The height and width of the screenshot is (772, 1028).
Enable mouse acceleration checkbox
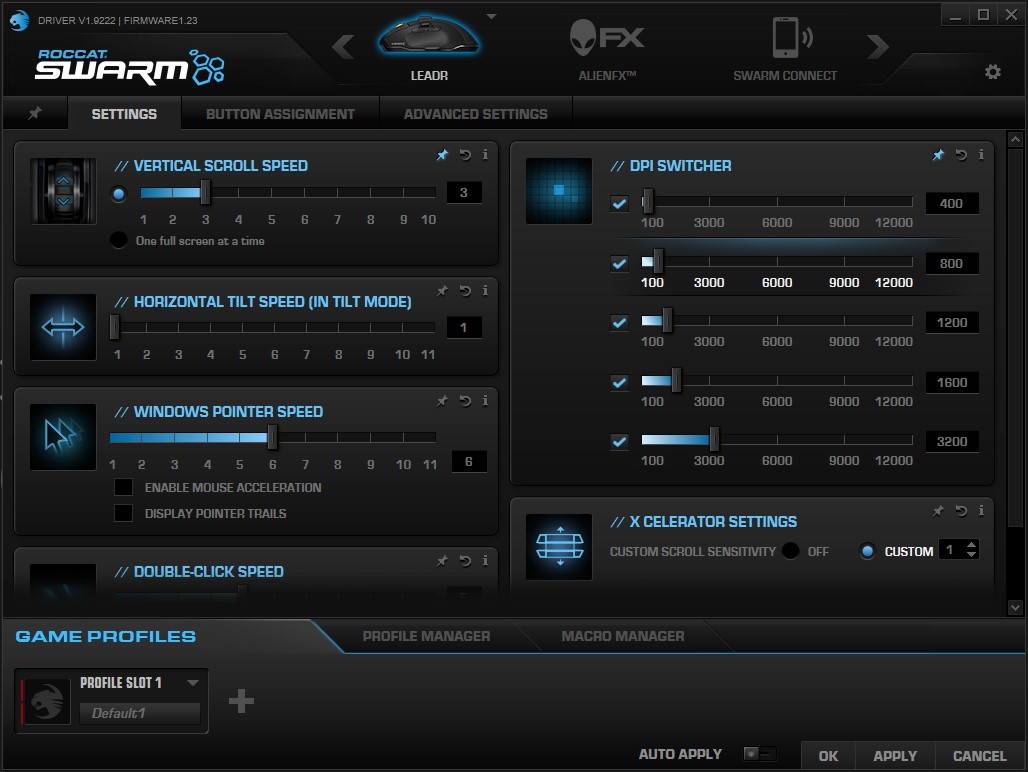pyautogui.click(x=123, y=487)
